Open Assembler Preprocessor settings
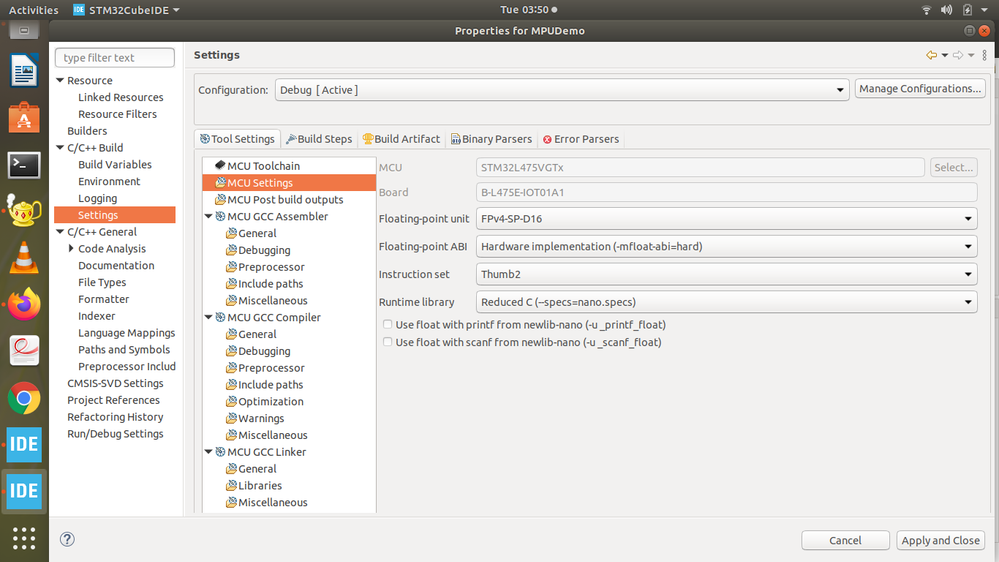This screenshot has width=999, height=562. tap(271, 267)
